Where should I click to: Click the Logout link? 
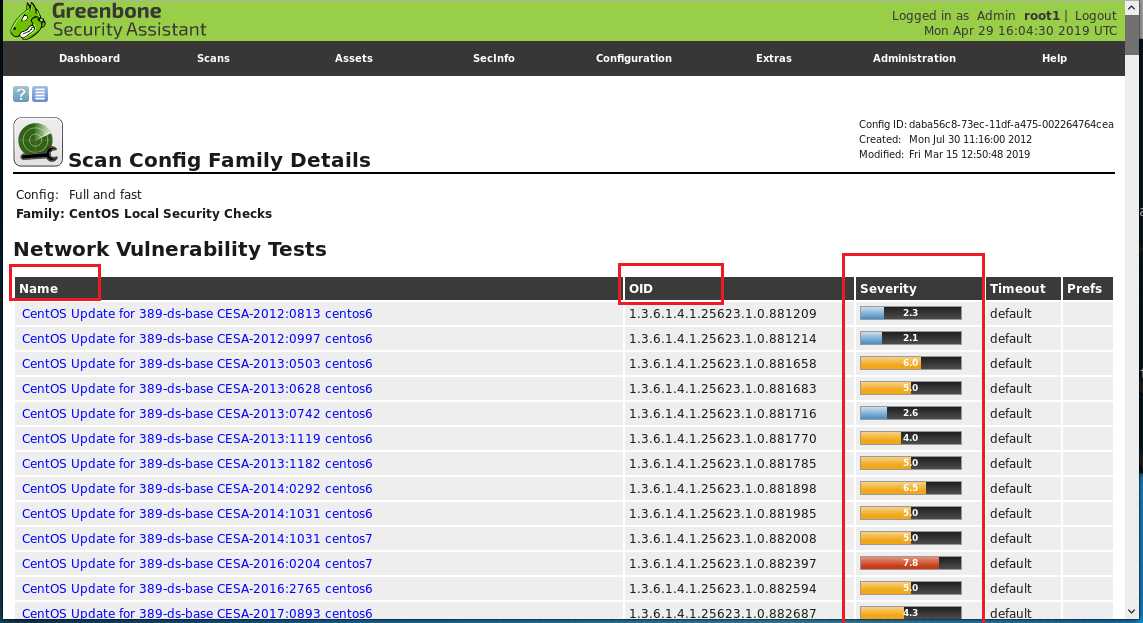(x=1095, y=15)
